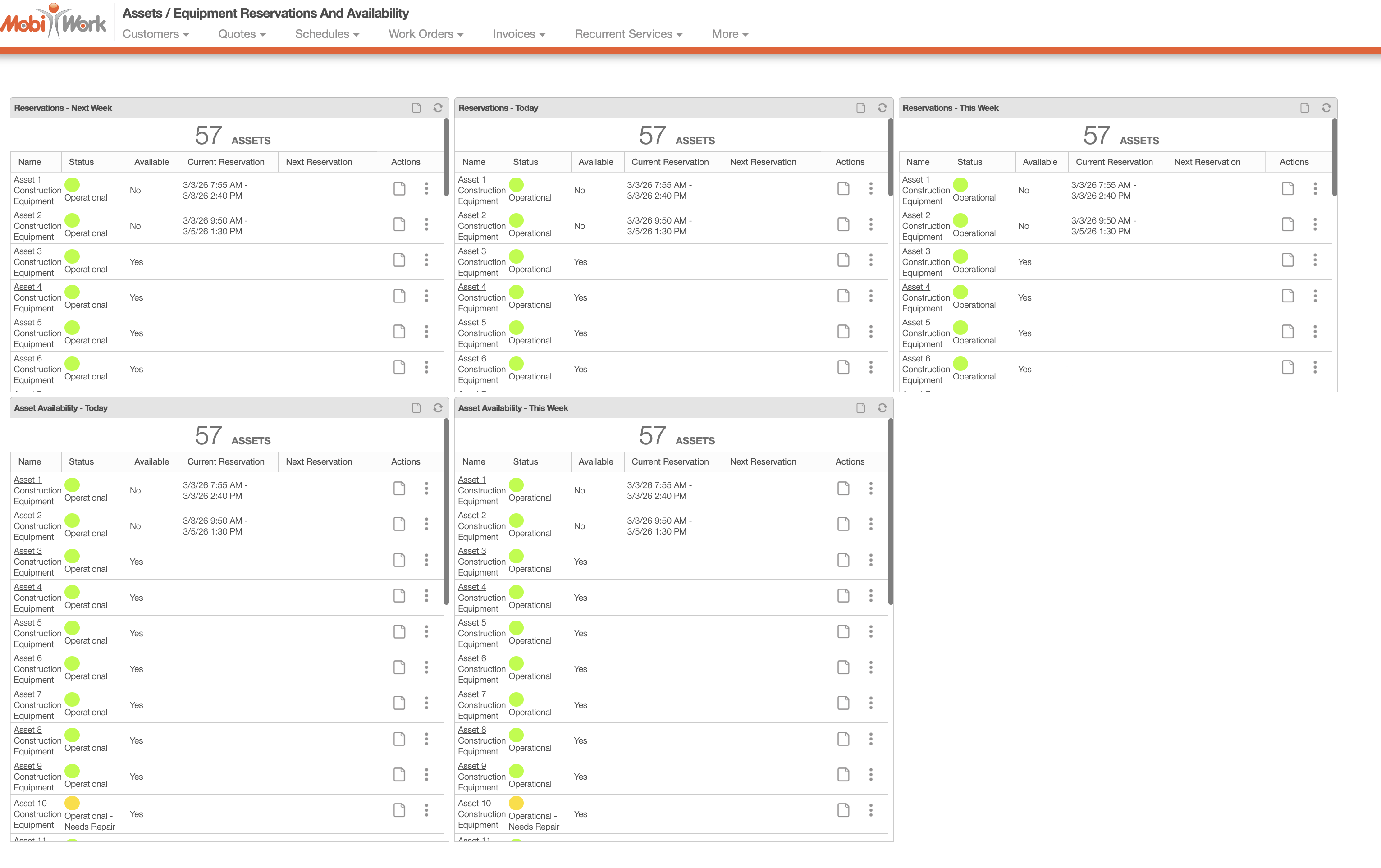Click document icon for Asset 10 in Asset Availability - Today
Screen dimensions: 1381x868
399,810
